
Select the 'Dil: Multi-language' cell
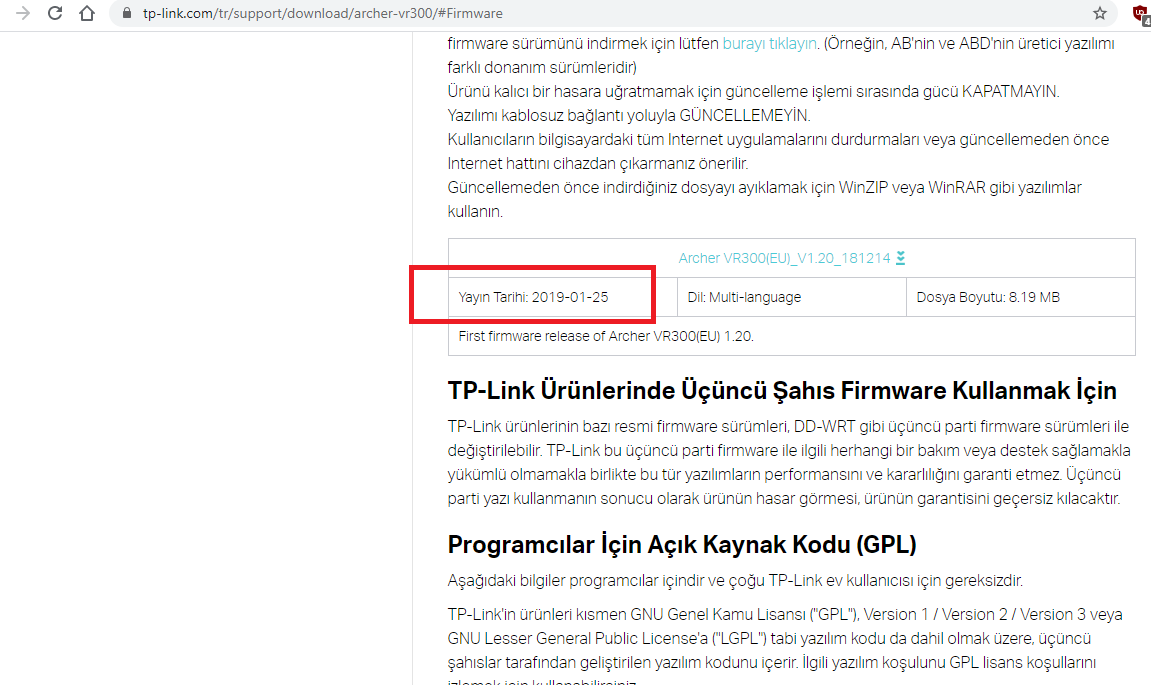791,297
